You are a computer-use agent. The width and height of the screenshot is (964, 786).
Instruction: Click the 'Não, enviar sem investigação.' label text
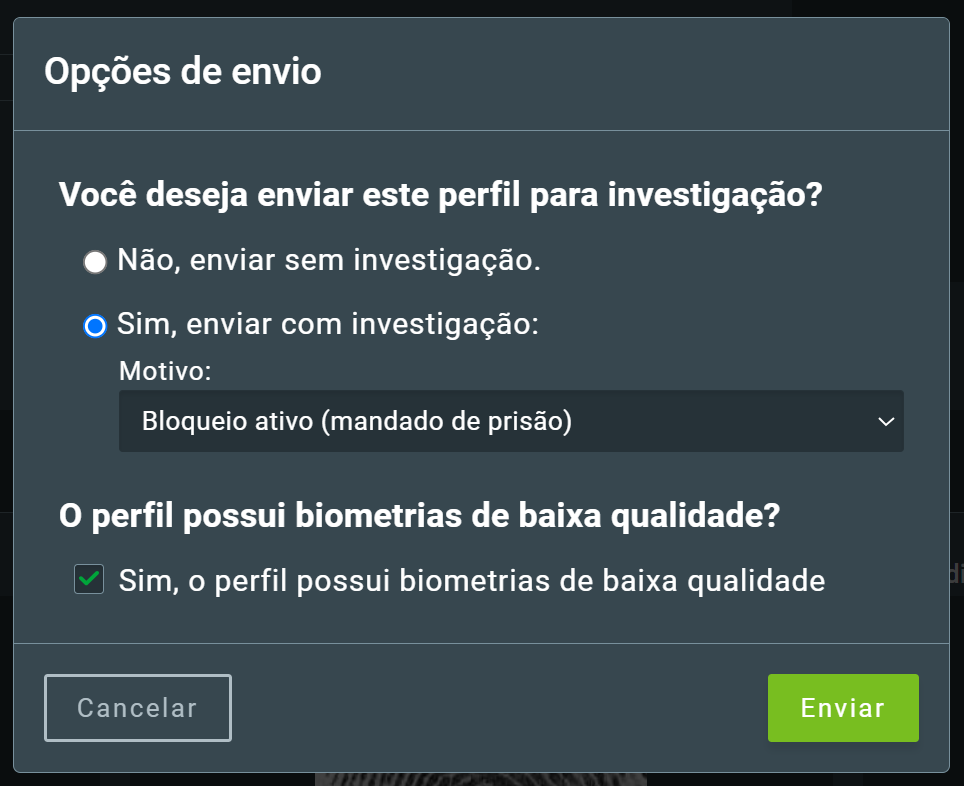pos(329,260)
